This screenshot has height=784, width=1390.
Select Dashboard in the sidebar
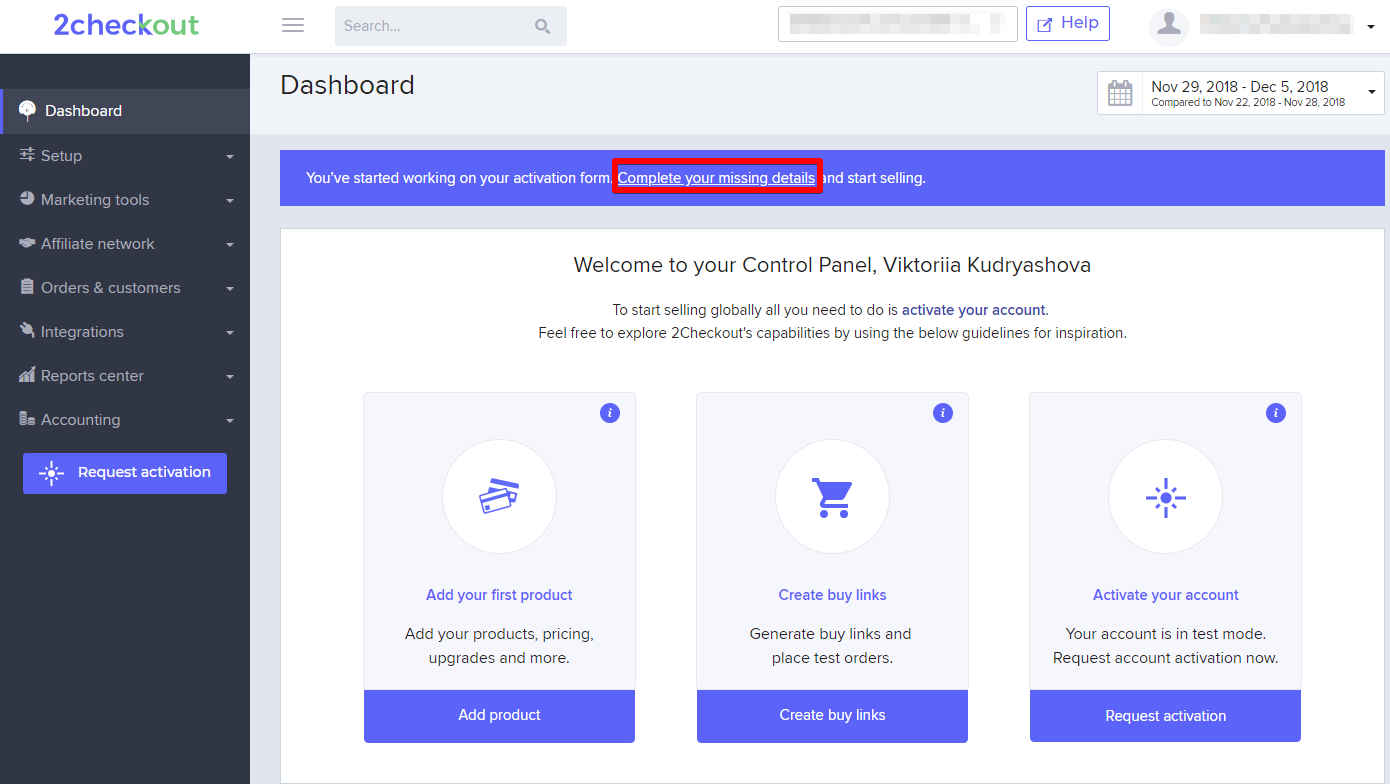pyautogui.click(x=125, y=111)
